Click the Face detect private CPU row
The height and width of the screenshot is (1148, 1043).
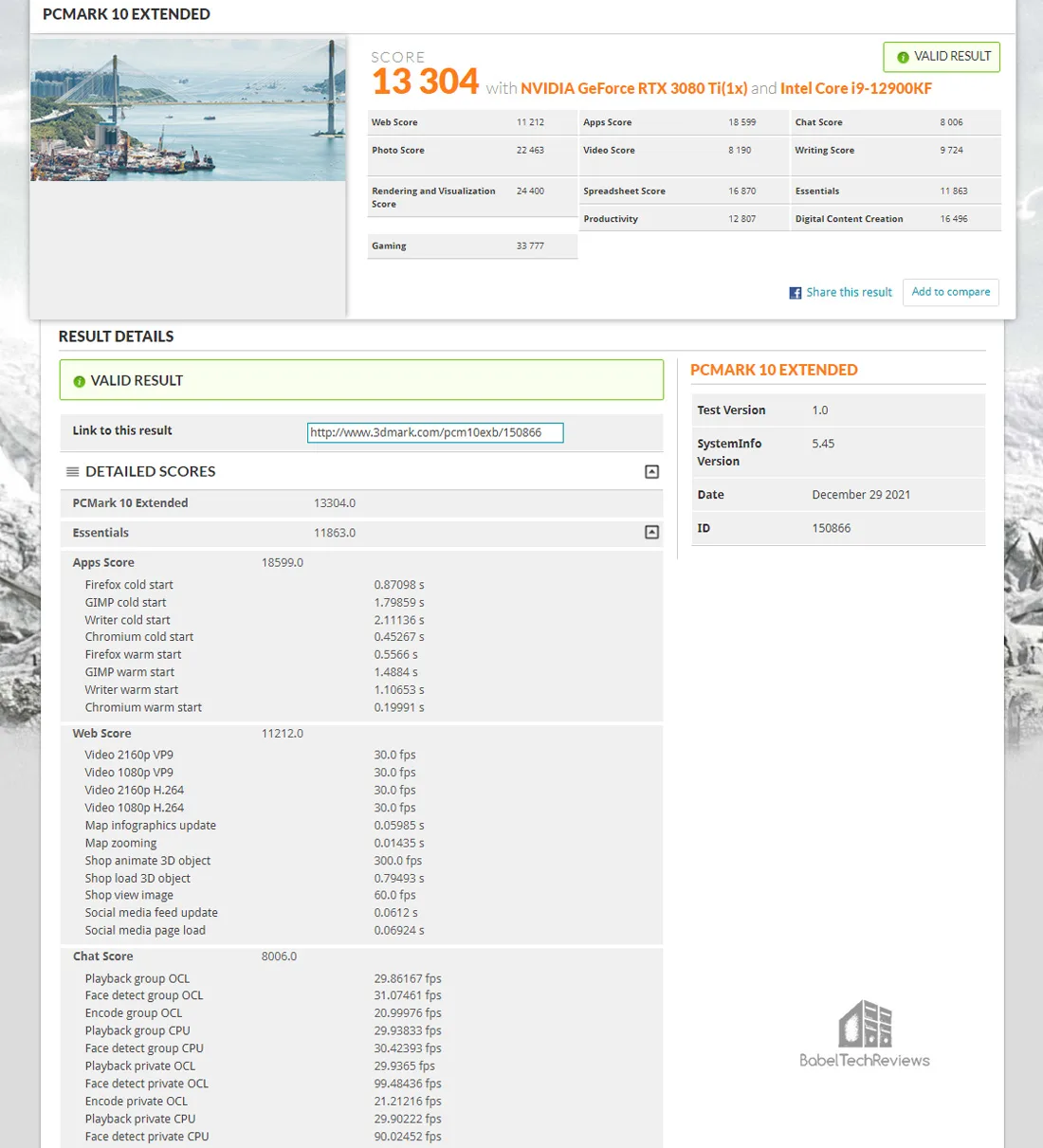(361, 1137)
